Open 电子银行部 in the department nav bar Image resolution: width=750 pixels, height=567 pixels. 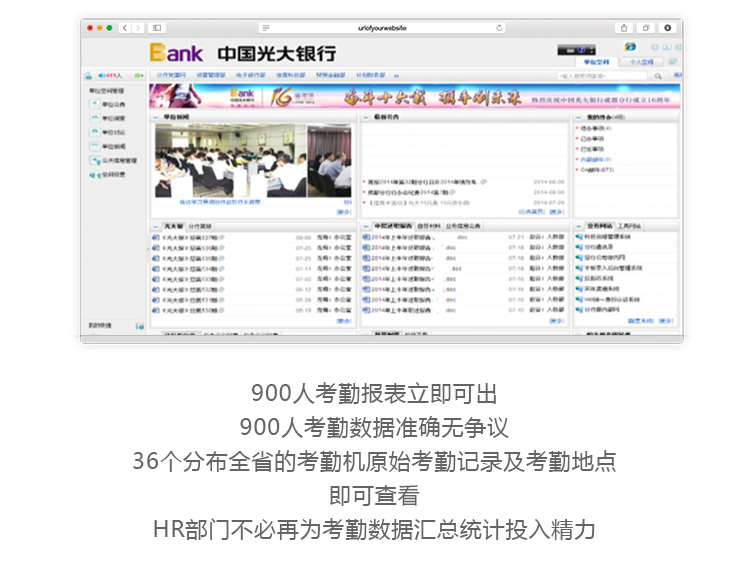[250, 75]
